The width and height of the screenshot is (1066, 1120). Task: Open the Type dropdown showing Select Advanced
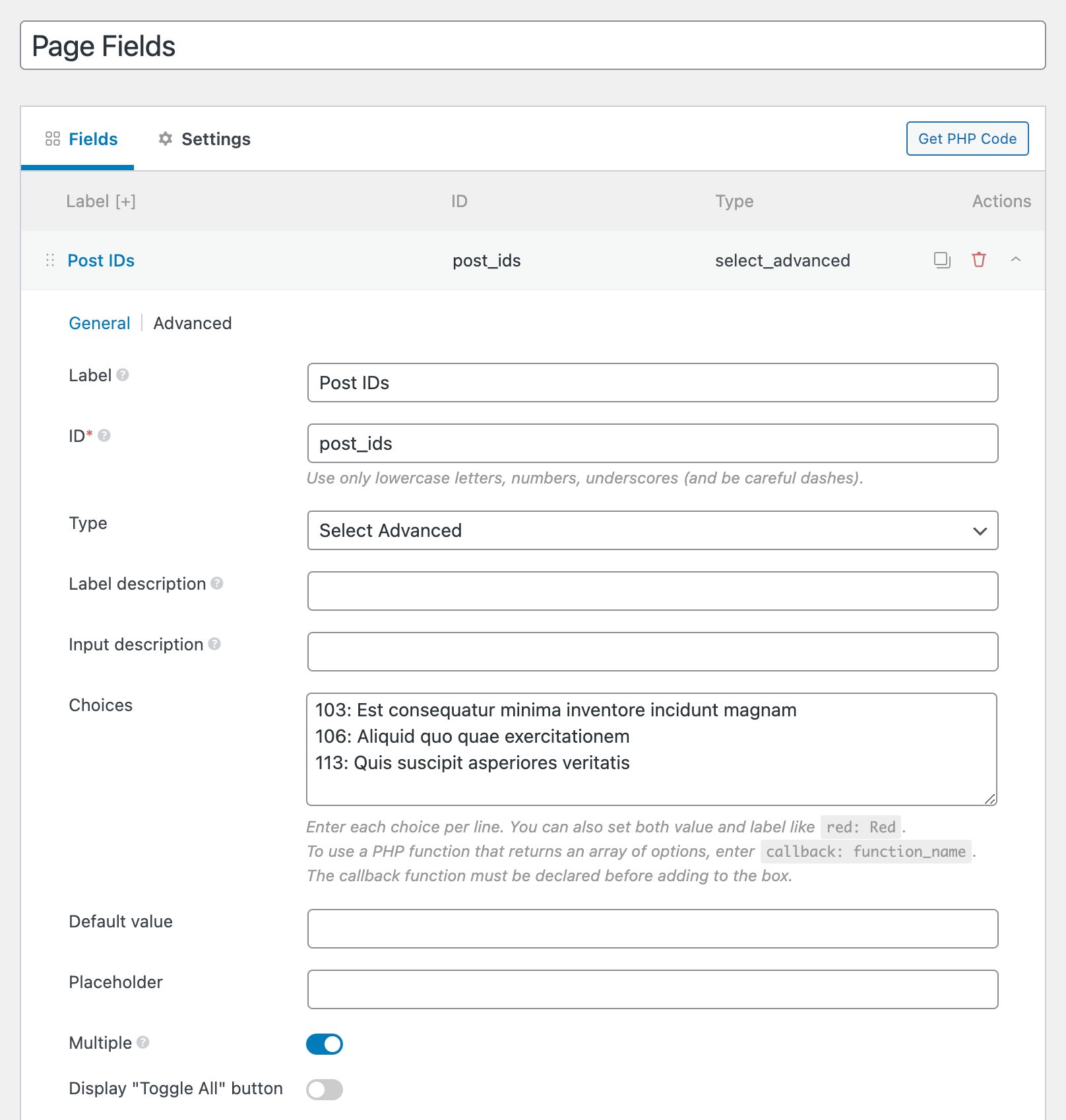(652, 530)
